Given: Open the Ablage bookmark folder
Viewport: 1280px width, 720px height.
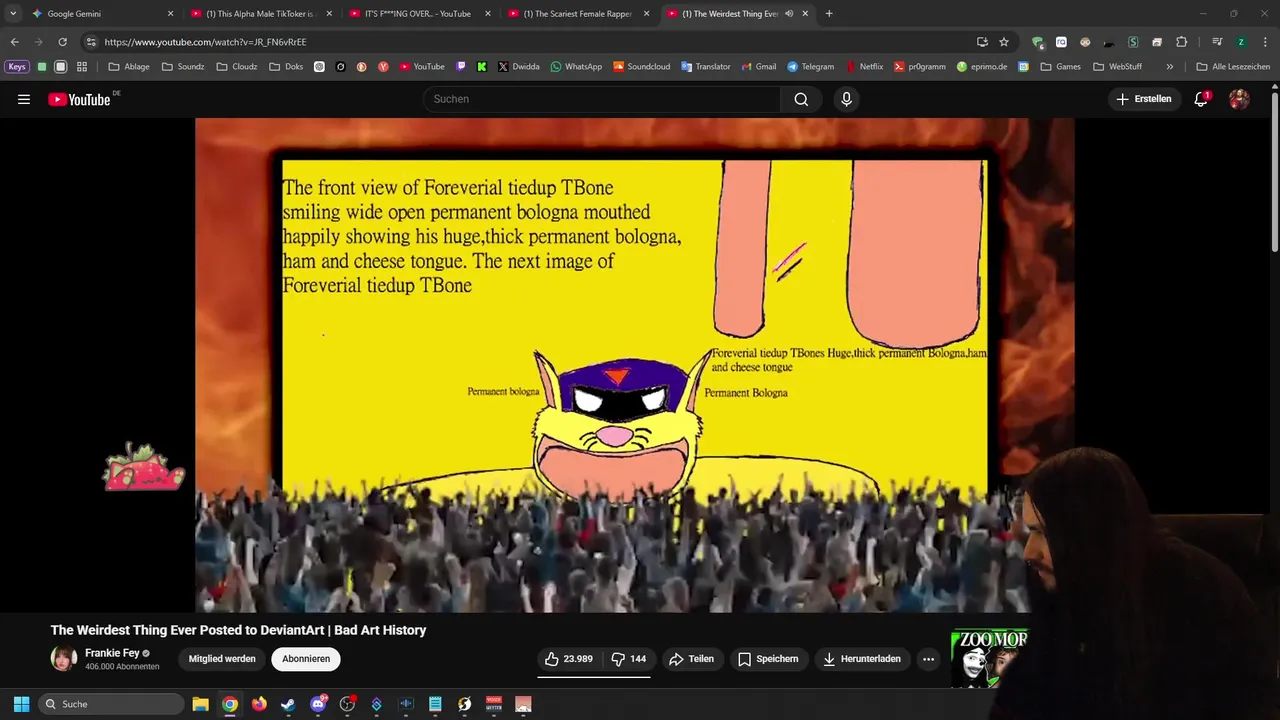Looking at the screenshot, I should [x=129, y=67].
